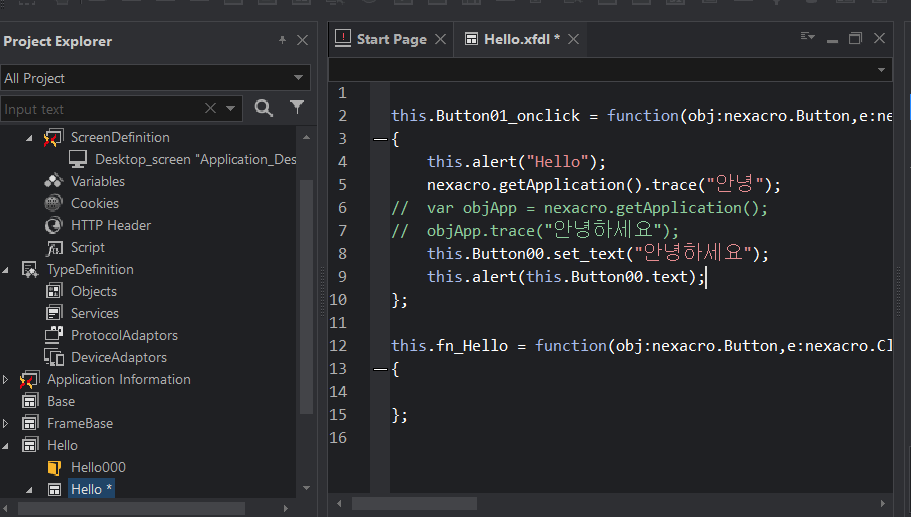
Task: Open the function list combo box
Action: pos(610,70)
